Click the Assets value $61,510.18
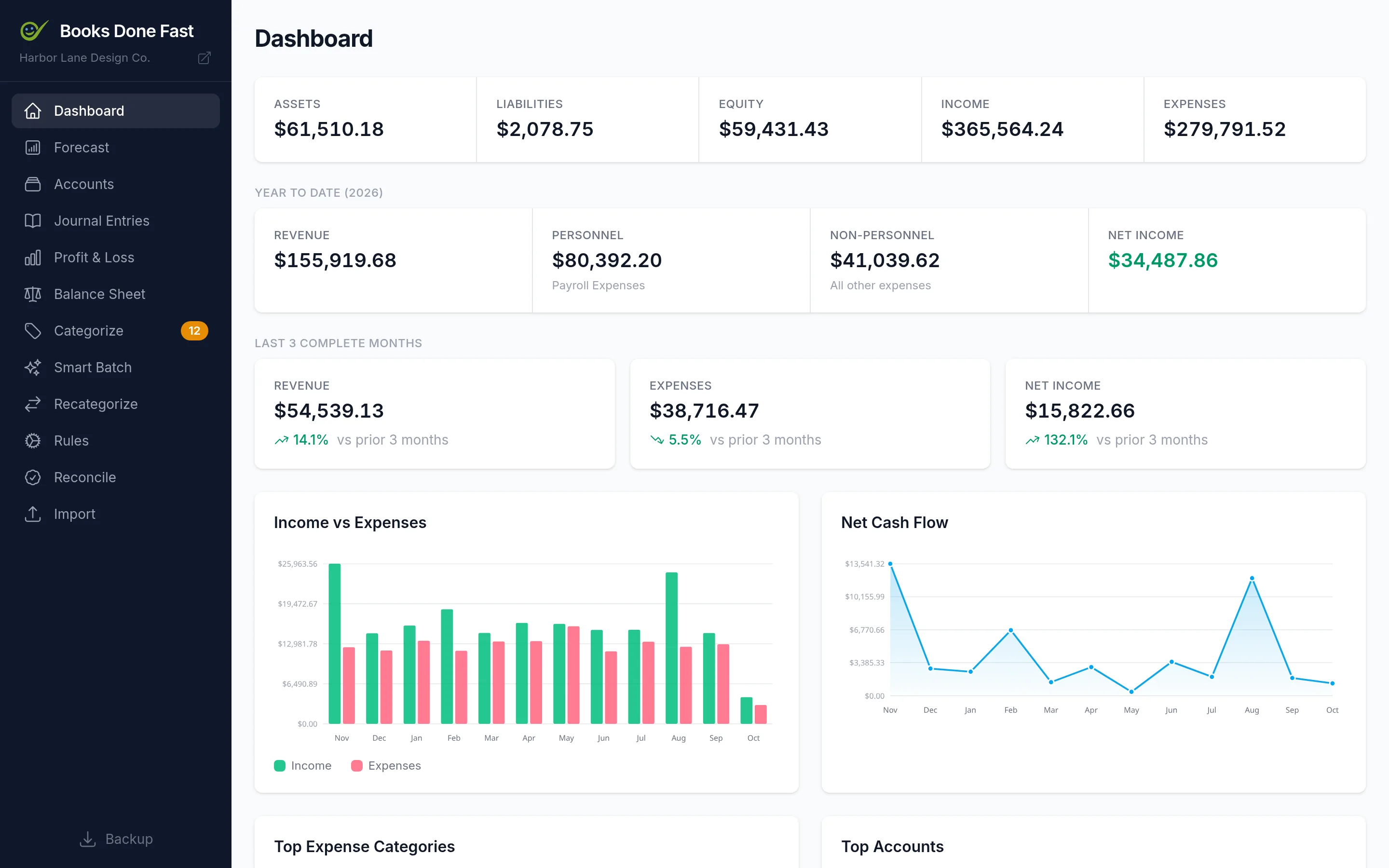Viewport: 1389px width, 868px height. pos(329,129)
